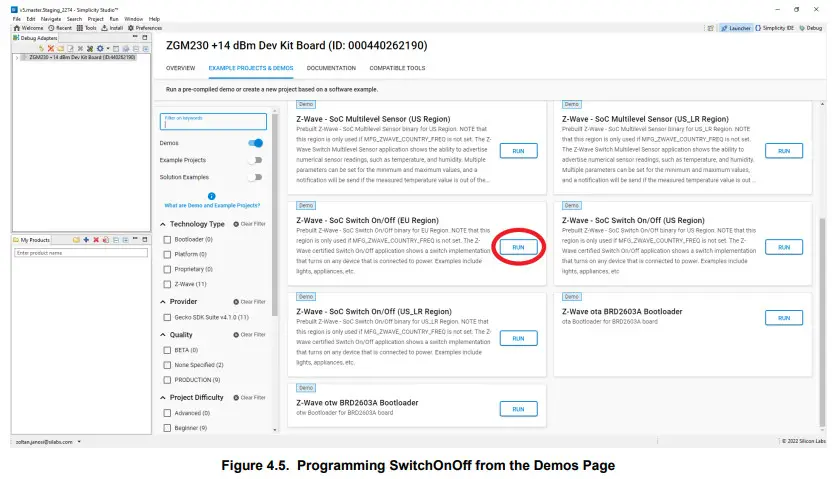
Task: Click the blue info icon above demo help link
Action: (212, 196)
